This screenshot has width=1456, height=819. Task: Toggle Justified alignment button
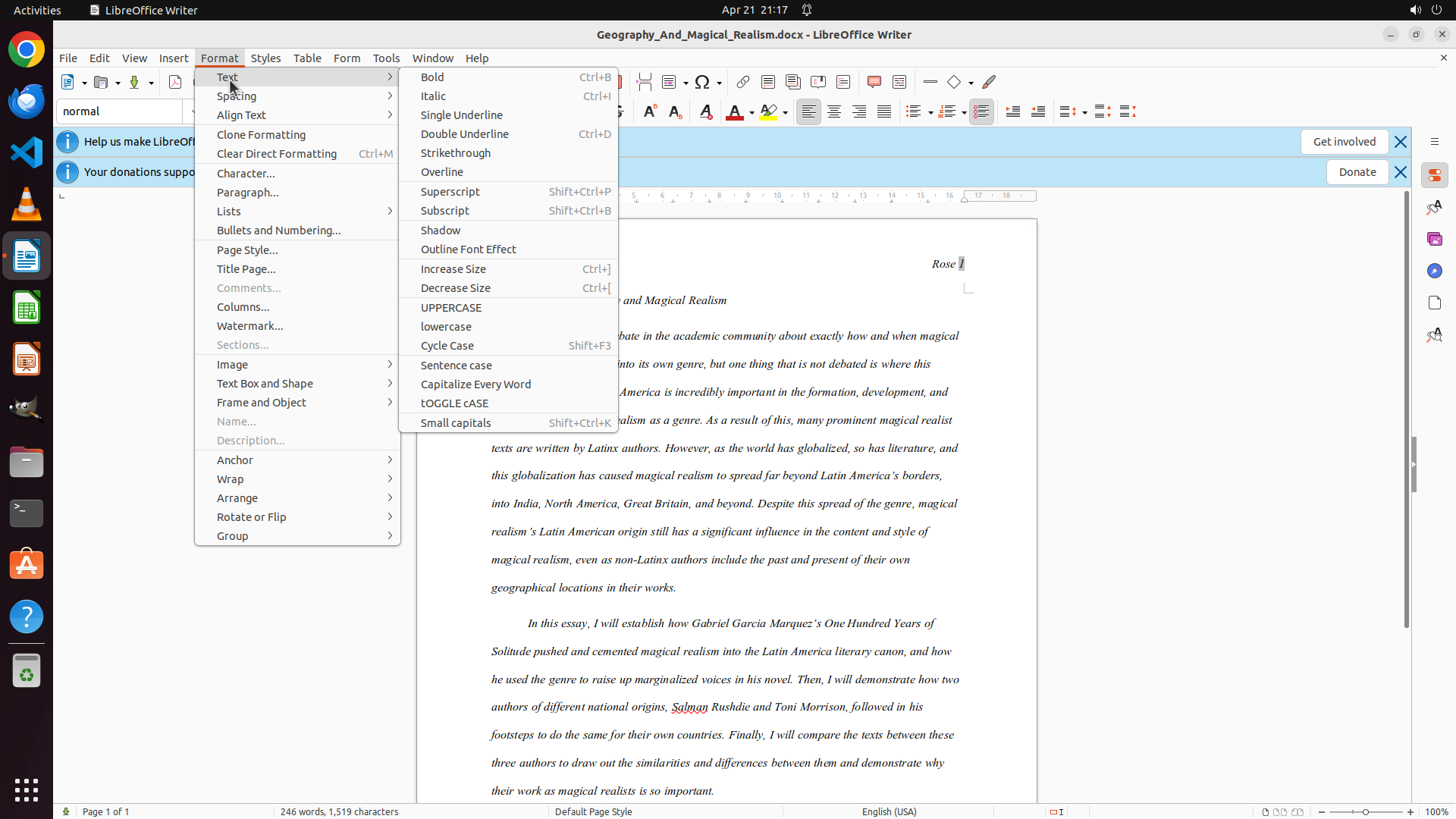(x=884, y=112)
